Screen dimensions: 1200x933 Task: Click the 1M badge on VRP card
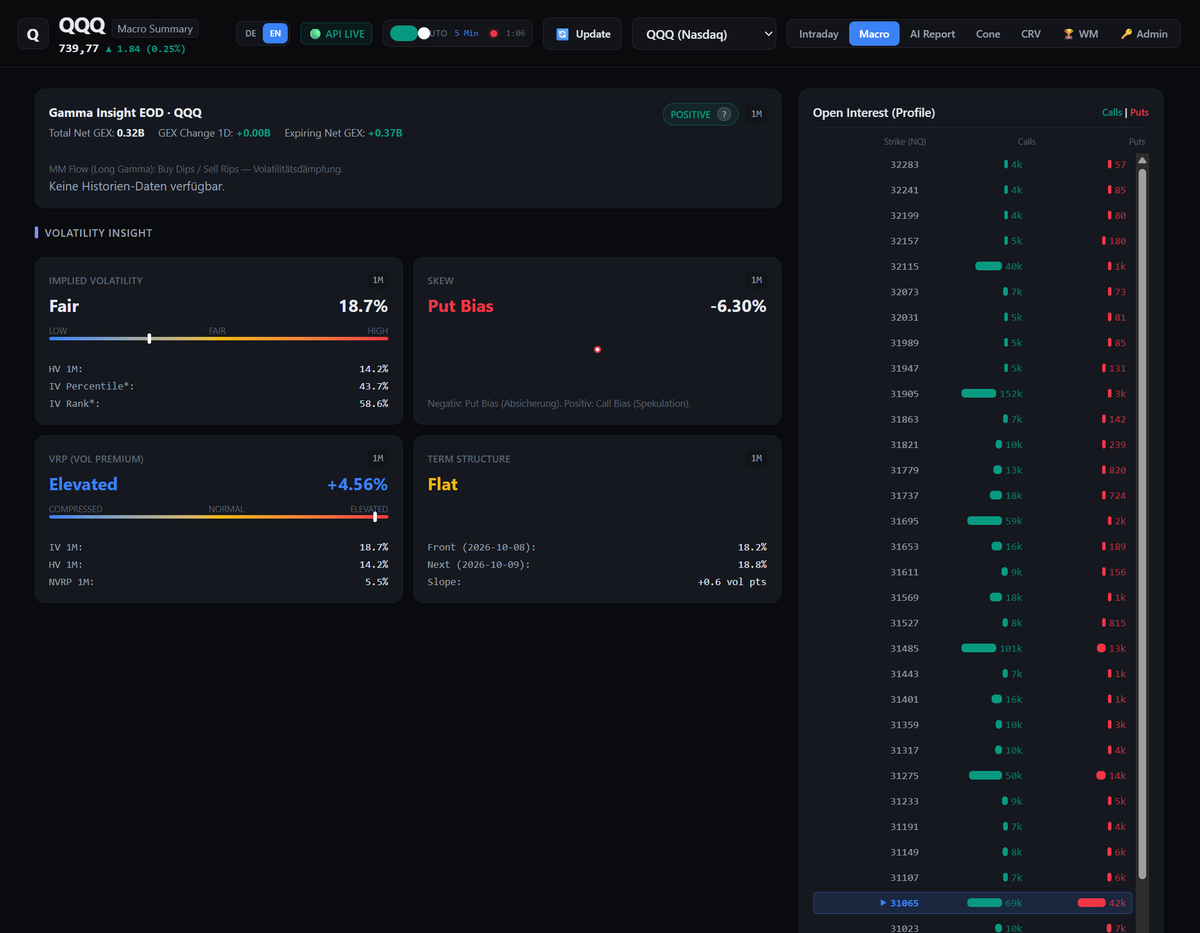coord(378,458)
